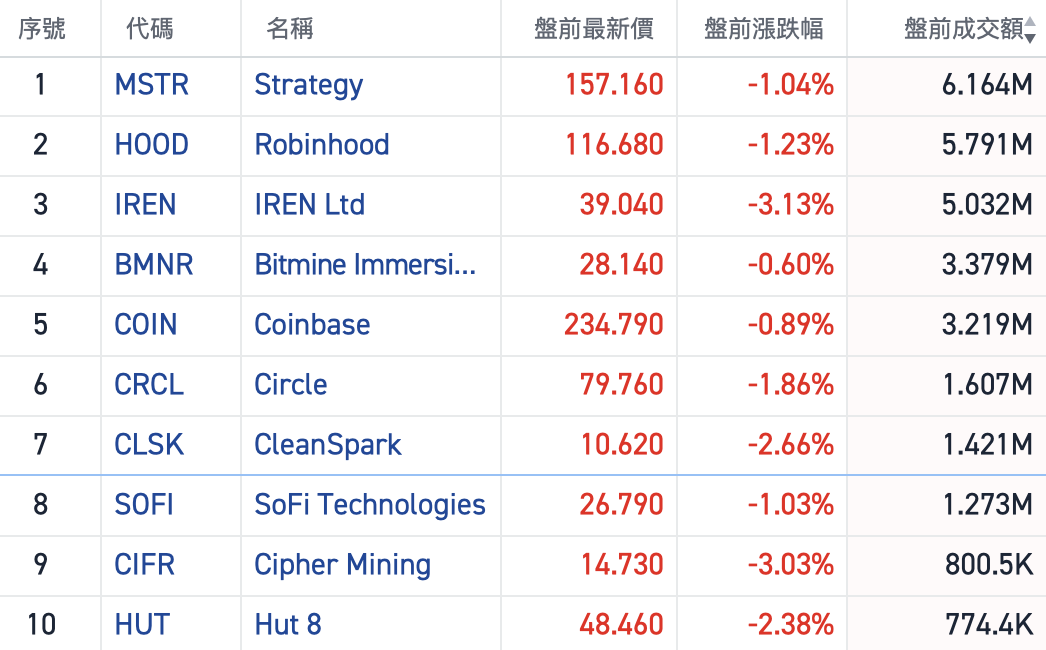Select the HUT ticker symbol
Viewport: 1046px width, 650px height.
[x=142, y=625]
